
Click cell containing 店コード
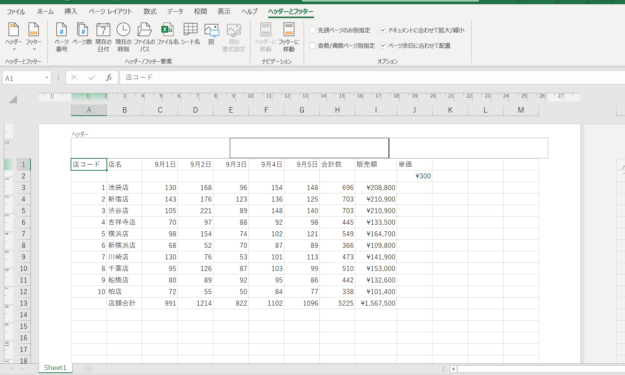coord(89,164)
